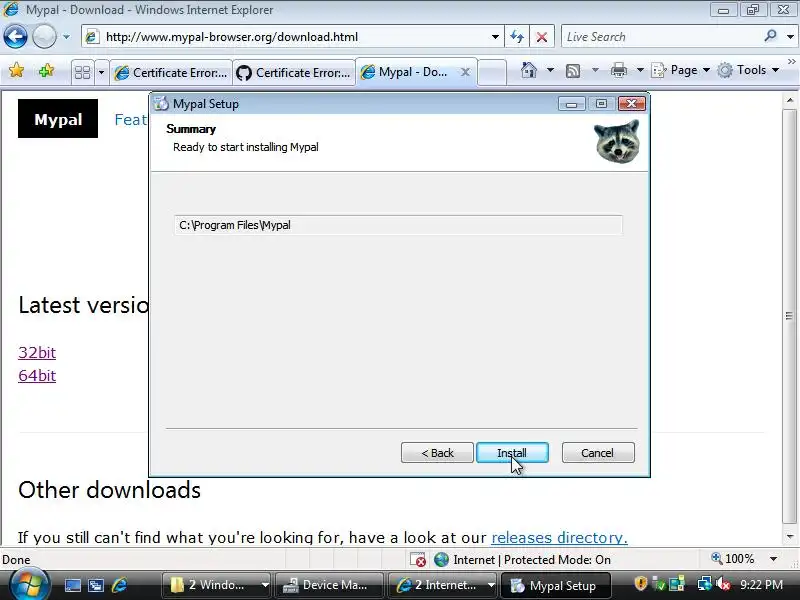
Task: Click the Install button in Mypal Setup
Action: tap(512, 453)
